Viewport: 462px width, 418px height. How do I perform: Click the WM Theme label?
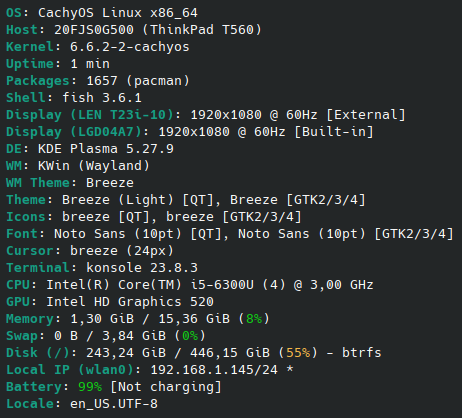pos(38,183)
